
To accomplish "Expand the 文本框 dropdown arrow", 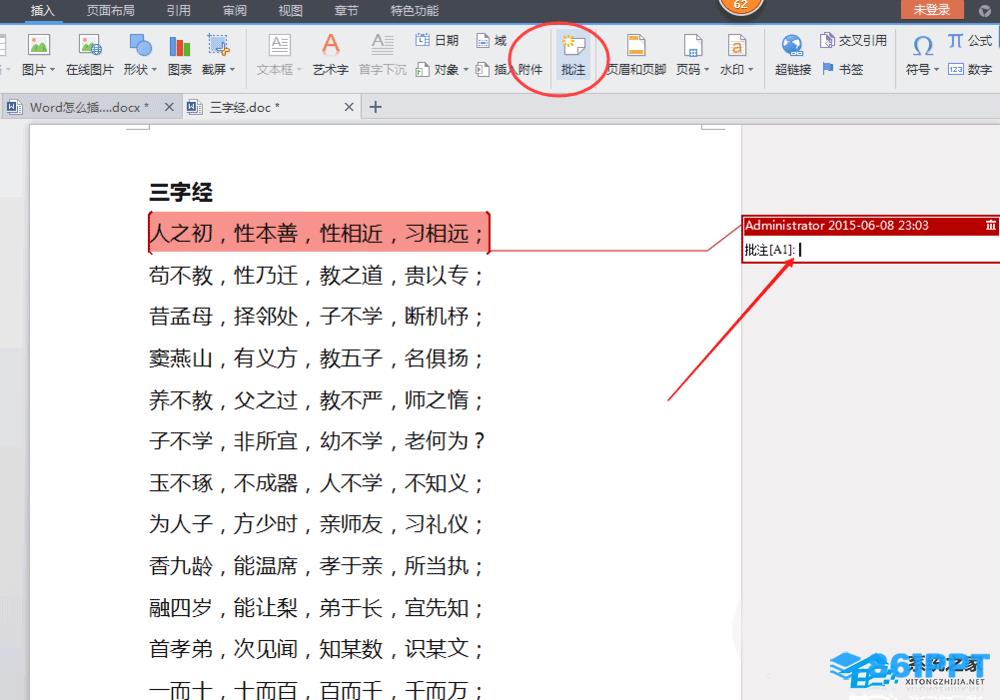I will click(298, 69).
